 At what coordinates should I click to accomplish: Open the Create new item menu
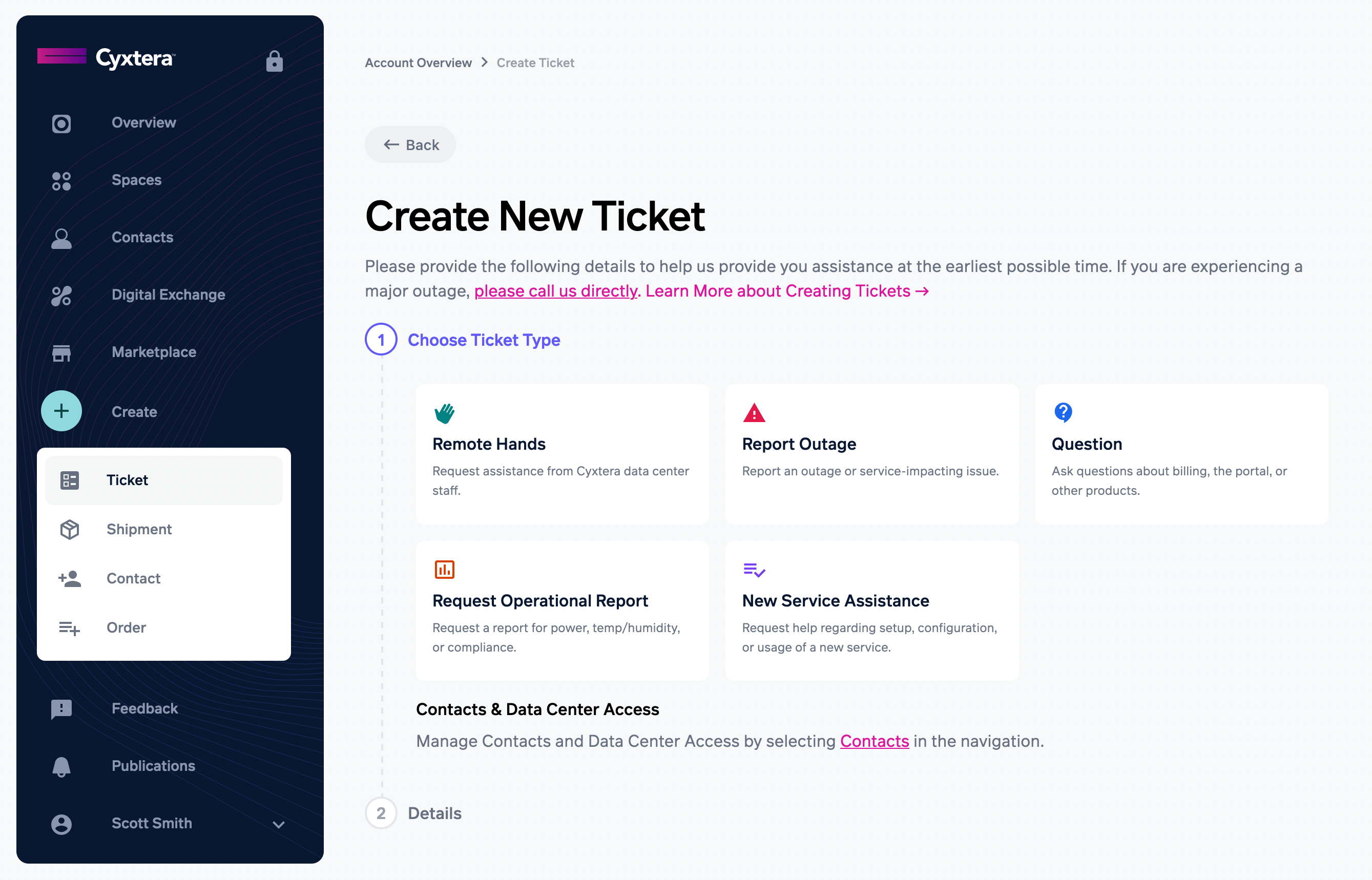[x=61, y=411]
